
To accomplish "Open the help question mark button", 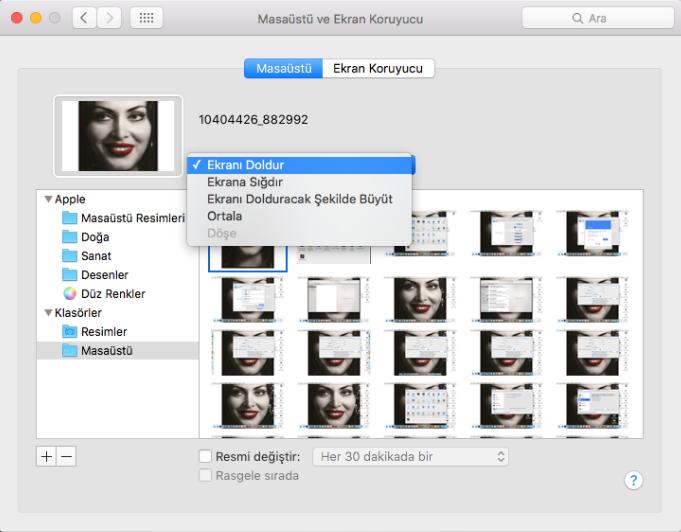I will pos(632,481).
